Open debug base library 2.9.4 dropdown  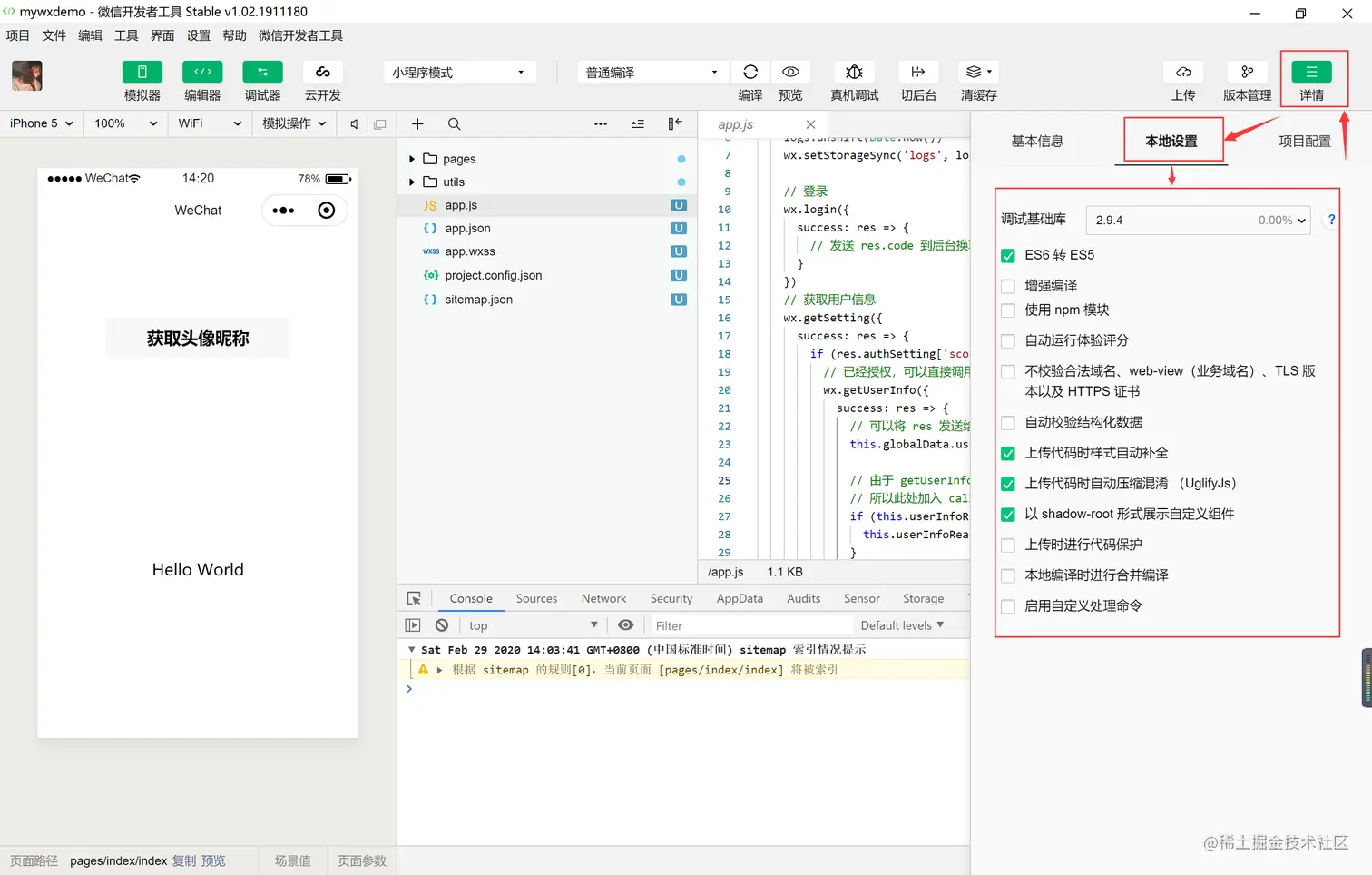pos(1198,220)
